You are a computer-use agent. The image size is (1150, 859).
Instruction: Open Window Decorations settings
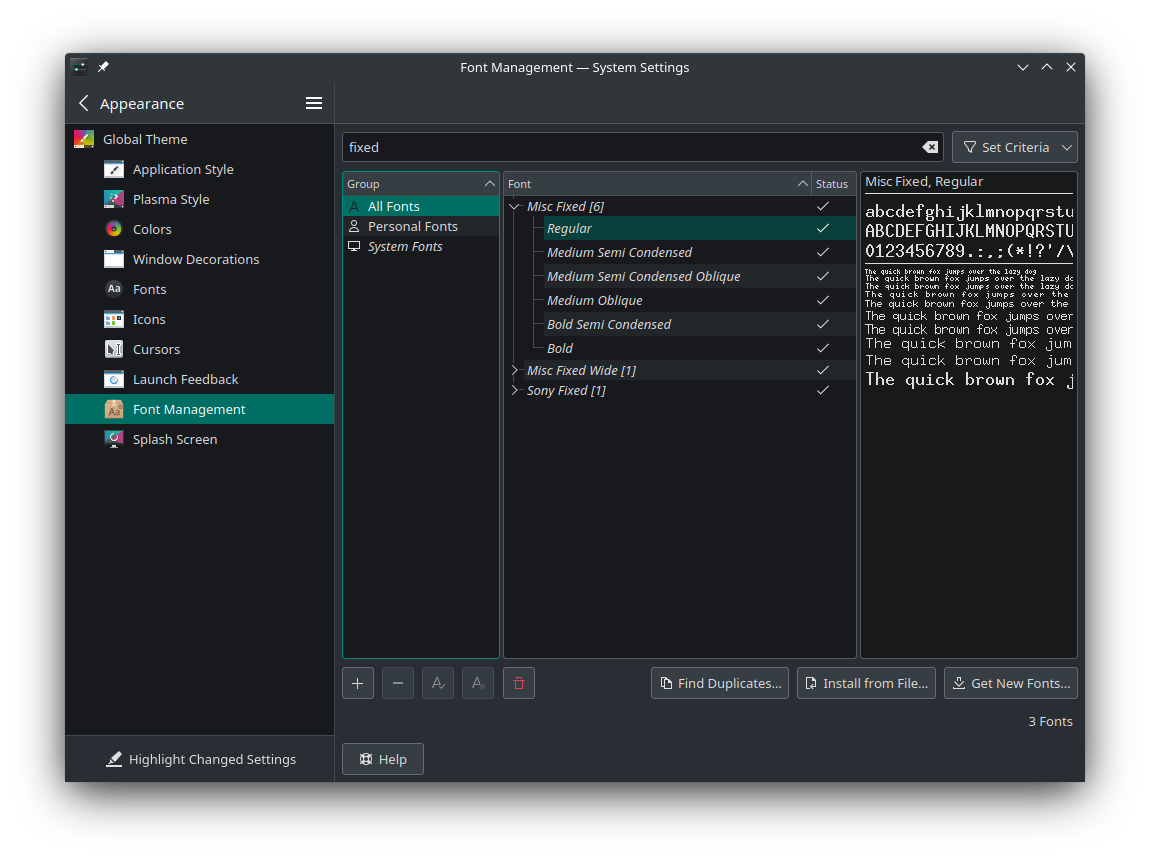199,260
